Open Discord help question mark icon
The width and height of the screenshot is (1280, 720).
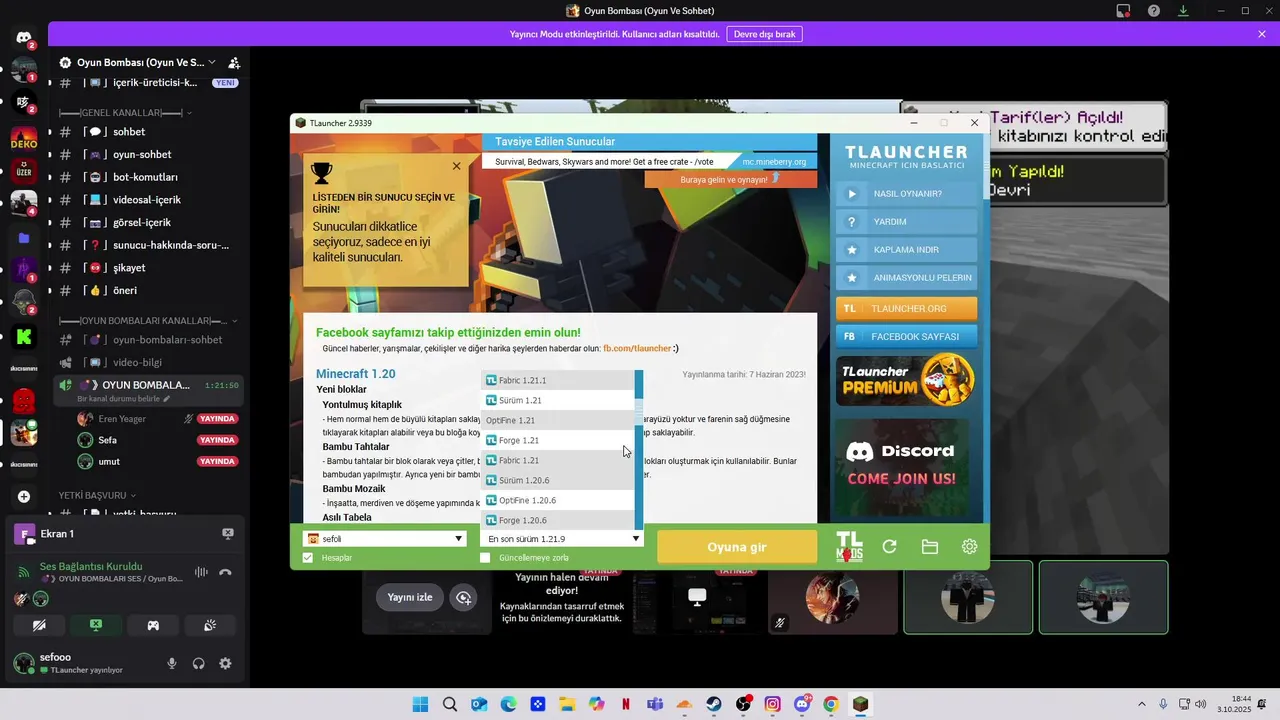1154,11
